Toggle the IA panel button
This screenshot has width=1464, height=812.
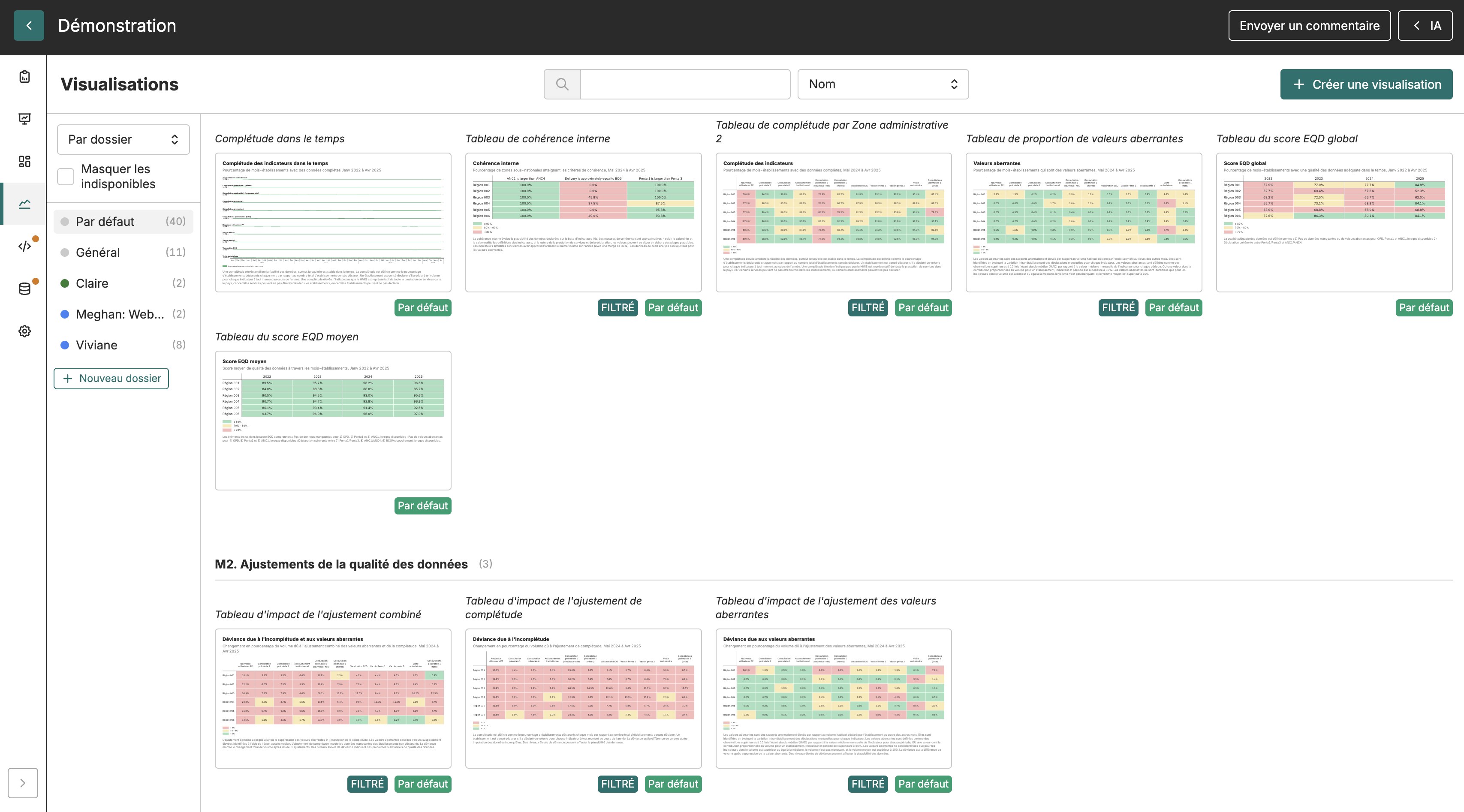[1425, 26]
